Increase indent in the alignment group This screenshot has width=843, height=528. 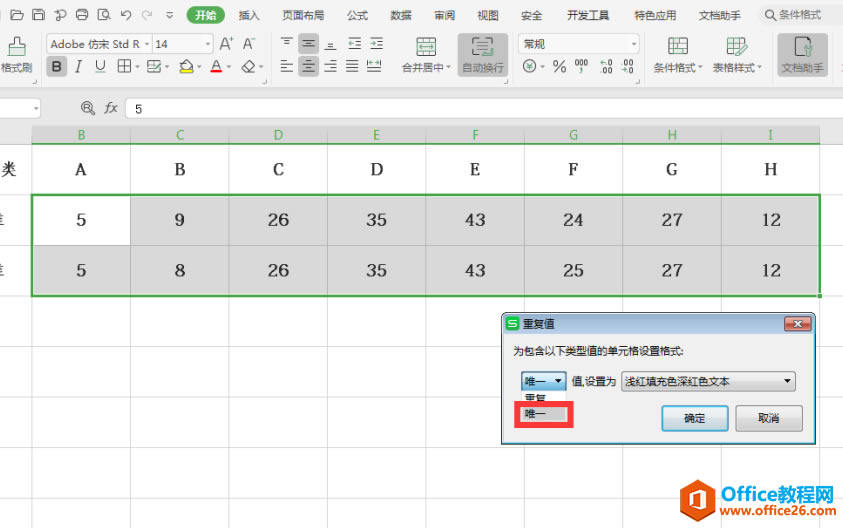pyautogui.click(x=376, y=44)
